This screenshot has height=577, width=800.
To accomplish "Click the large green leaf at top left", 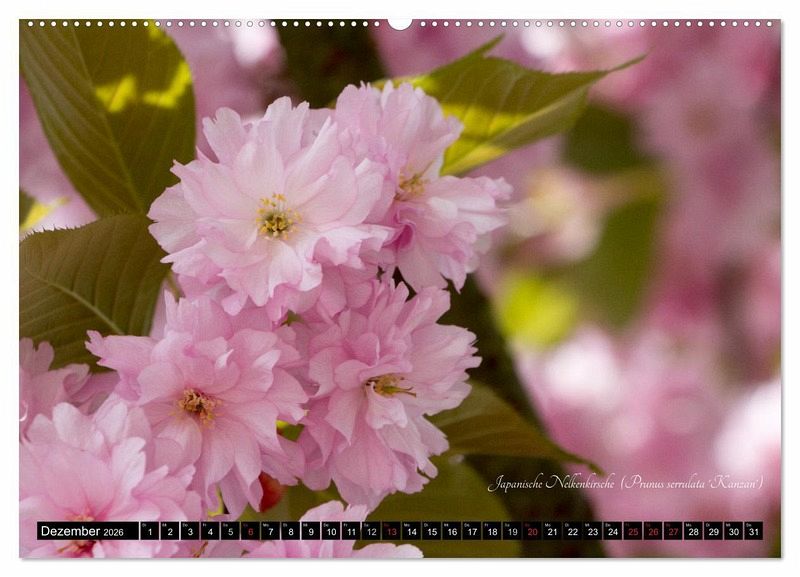I will [110, 110].
